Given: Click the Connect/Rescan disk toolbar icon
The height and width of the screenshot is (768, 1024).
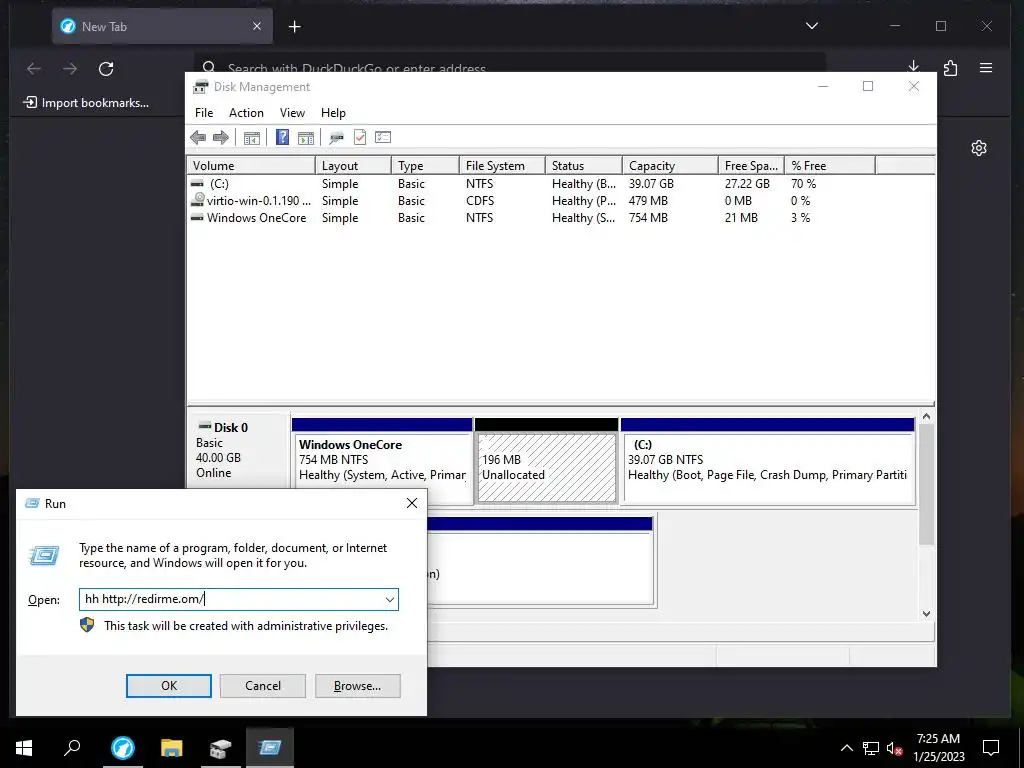Looking at the screenshot, I should (336, 138).
